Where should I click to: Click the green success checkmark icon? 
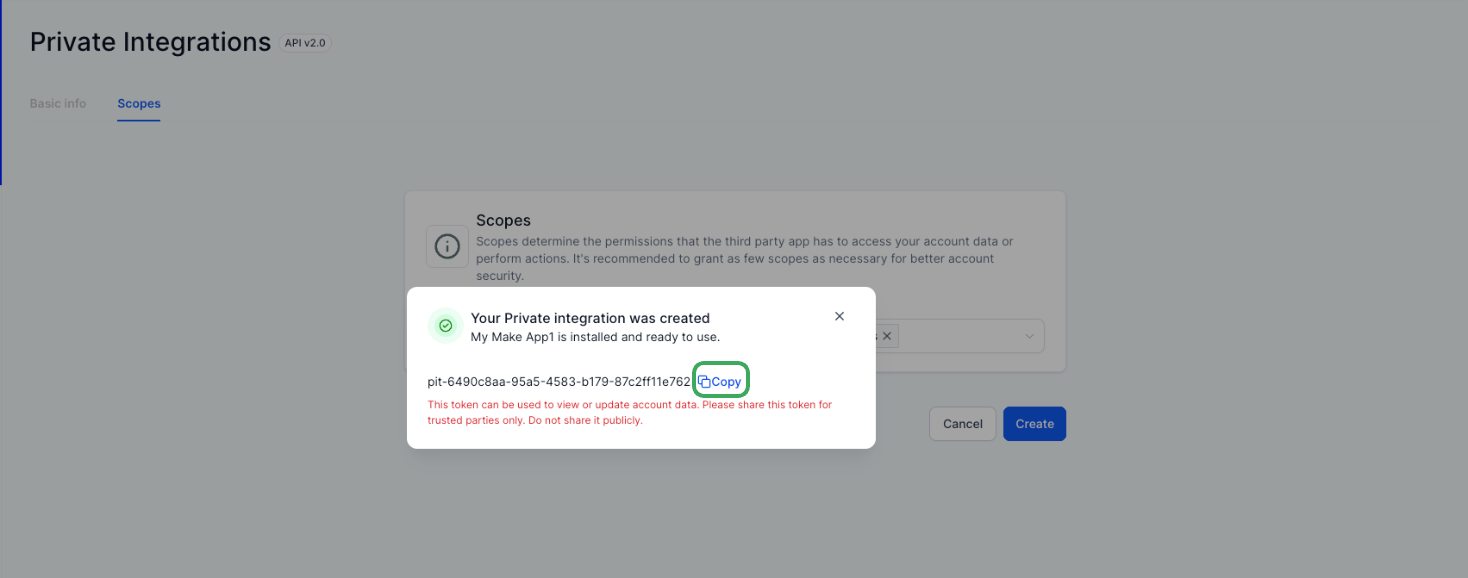(445, 326)
